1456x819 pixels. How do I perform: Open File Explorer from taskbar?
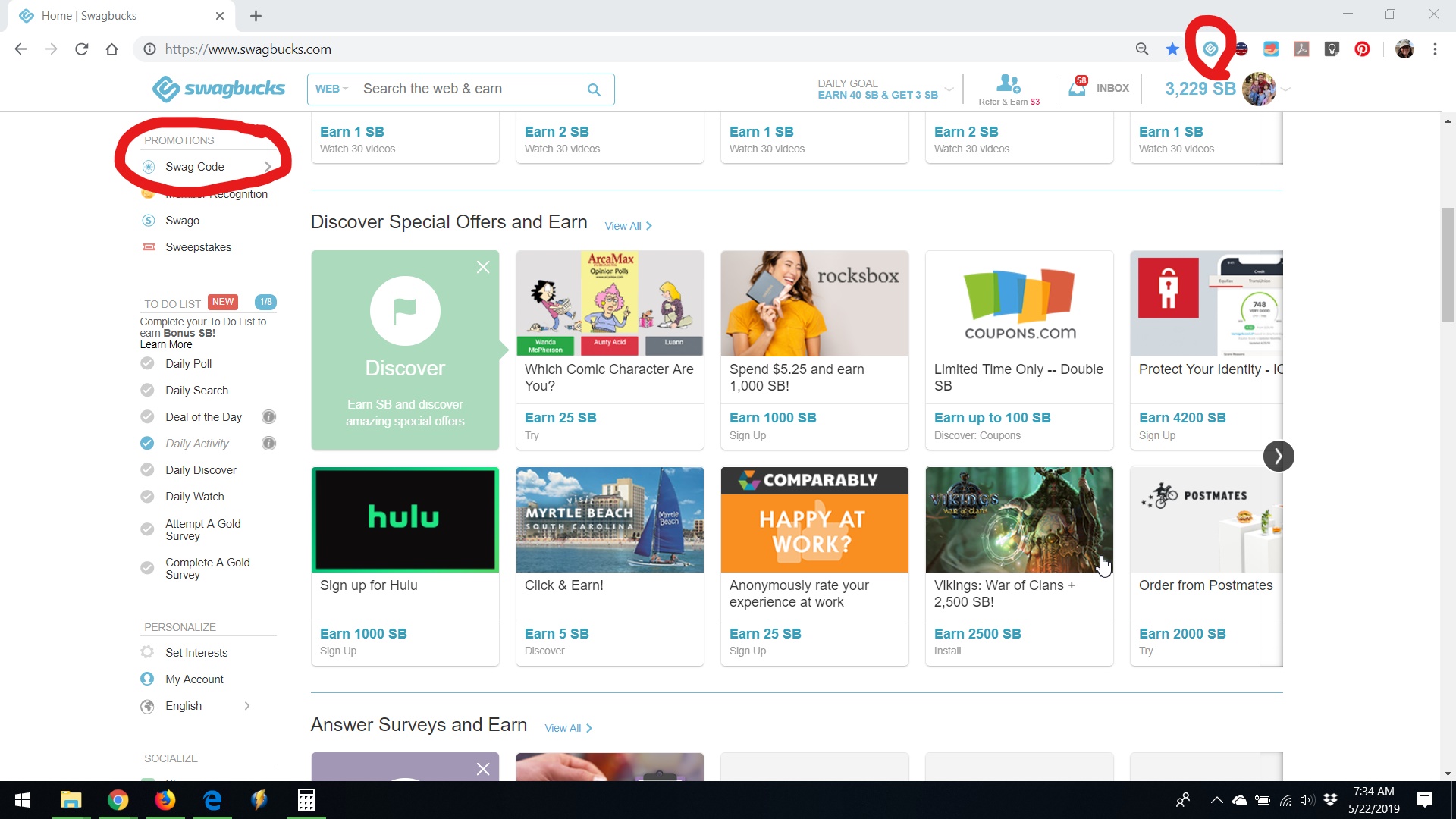click(x=71, y=800)
